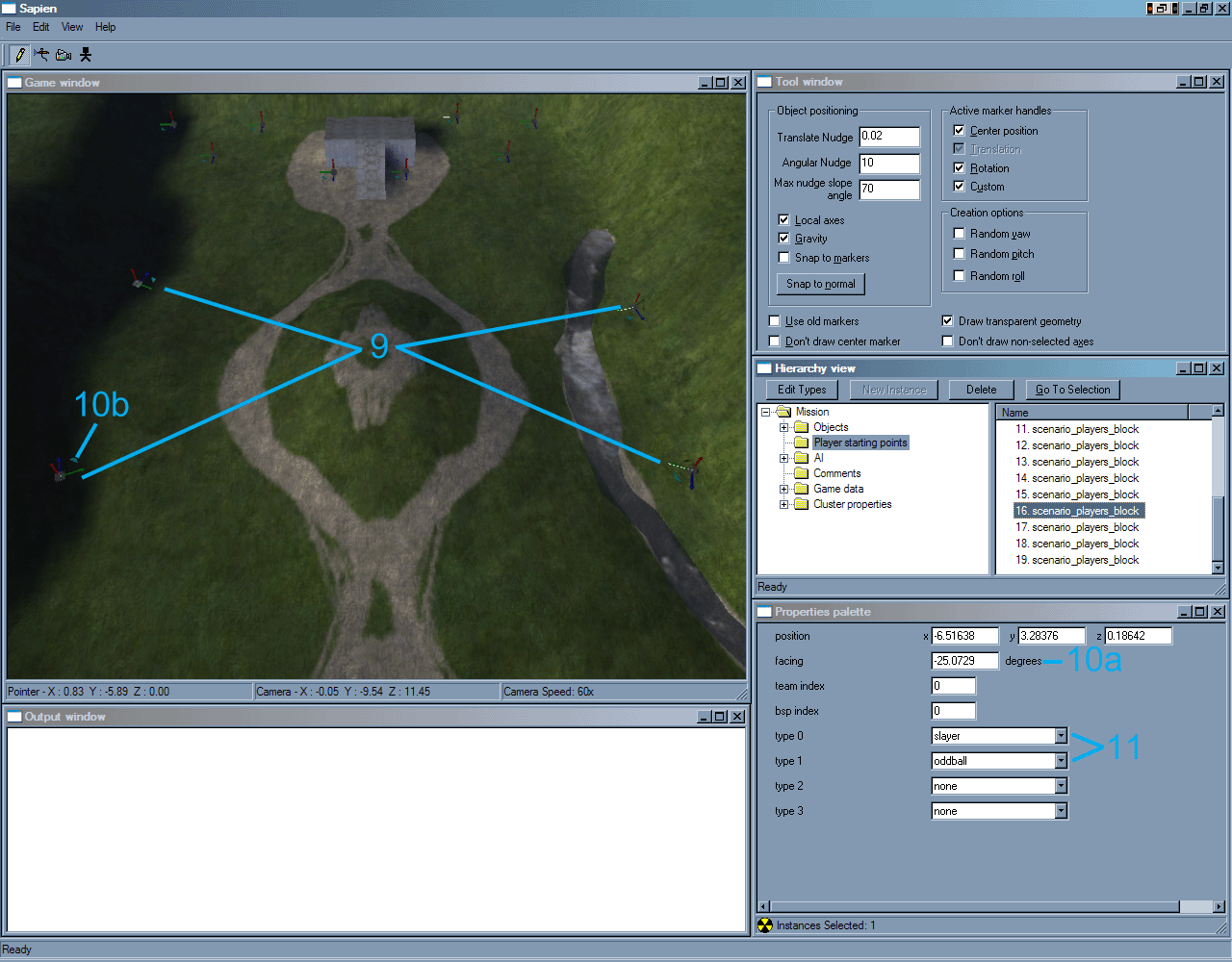Check Don't draw center marker
1232x962 pixels.
coord(774,341)
